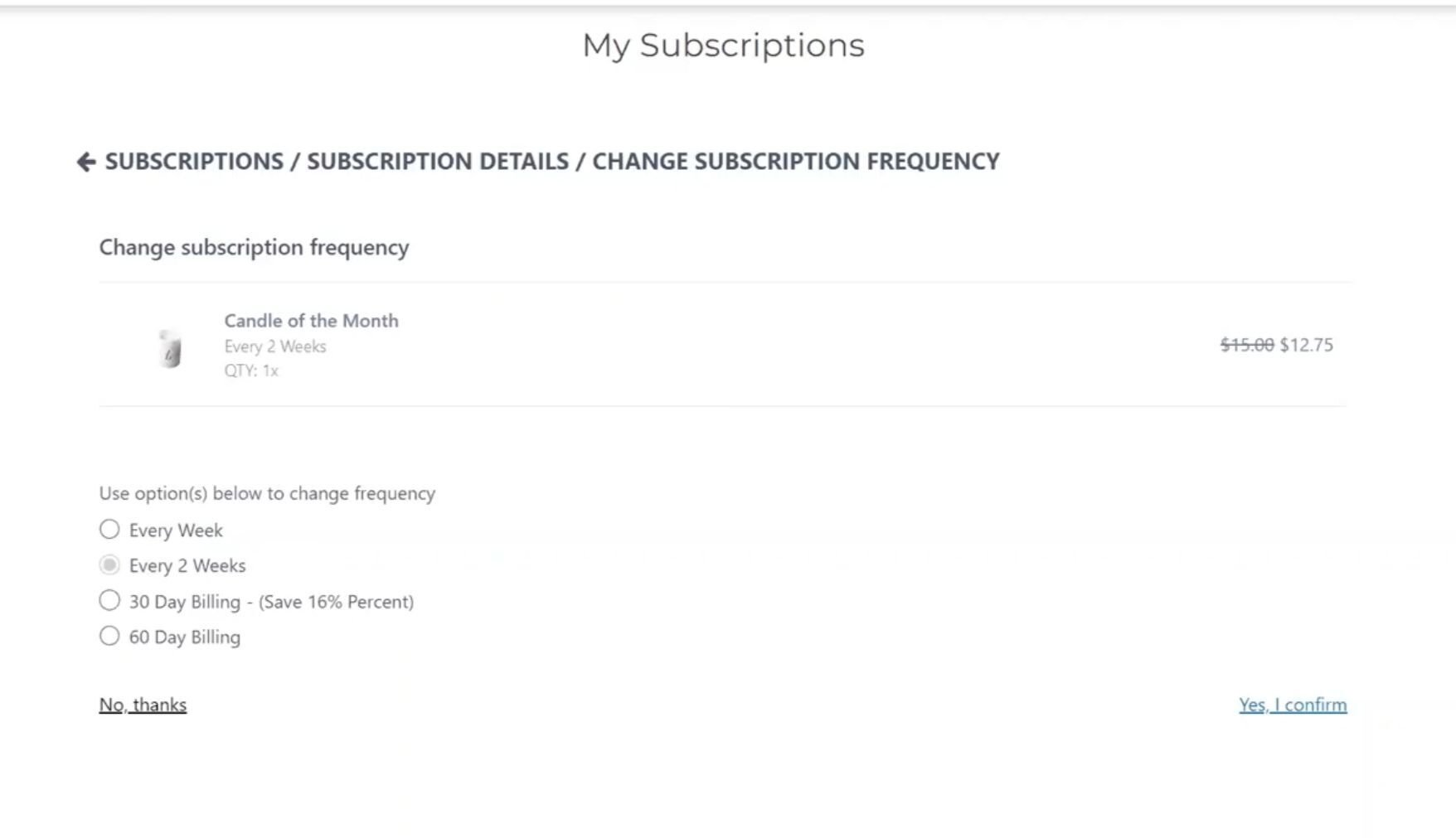Click the strikethrough original price $15.00

1245,345
